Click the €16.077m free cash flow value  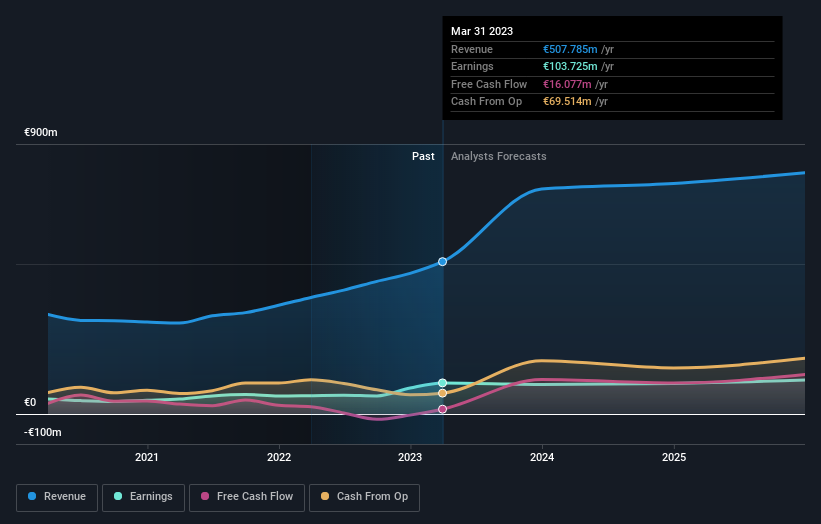[567, 84]
